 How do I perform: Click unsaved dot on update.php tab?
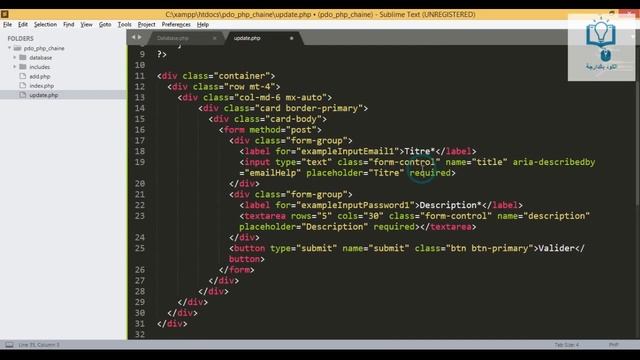tap(291, 38)
